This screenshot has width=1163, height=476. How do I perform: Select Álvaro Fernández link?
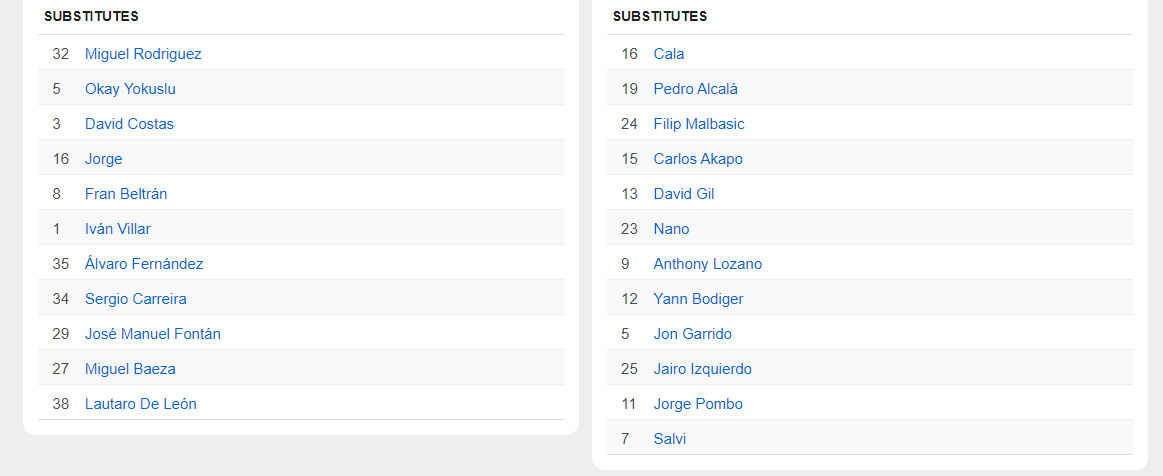tap(144, 264)
